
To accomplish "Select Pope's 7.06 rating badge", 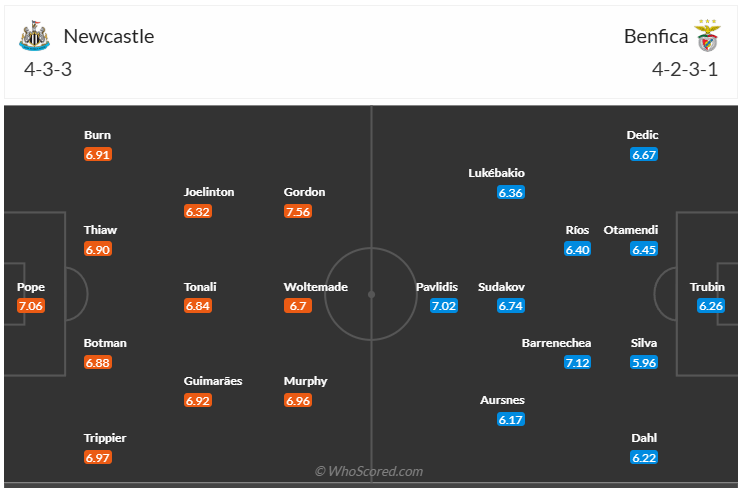I will [31, 306].
